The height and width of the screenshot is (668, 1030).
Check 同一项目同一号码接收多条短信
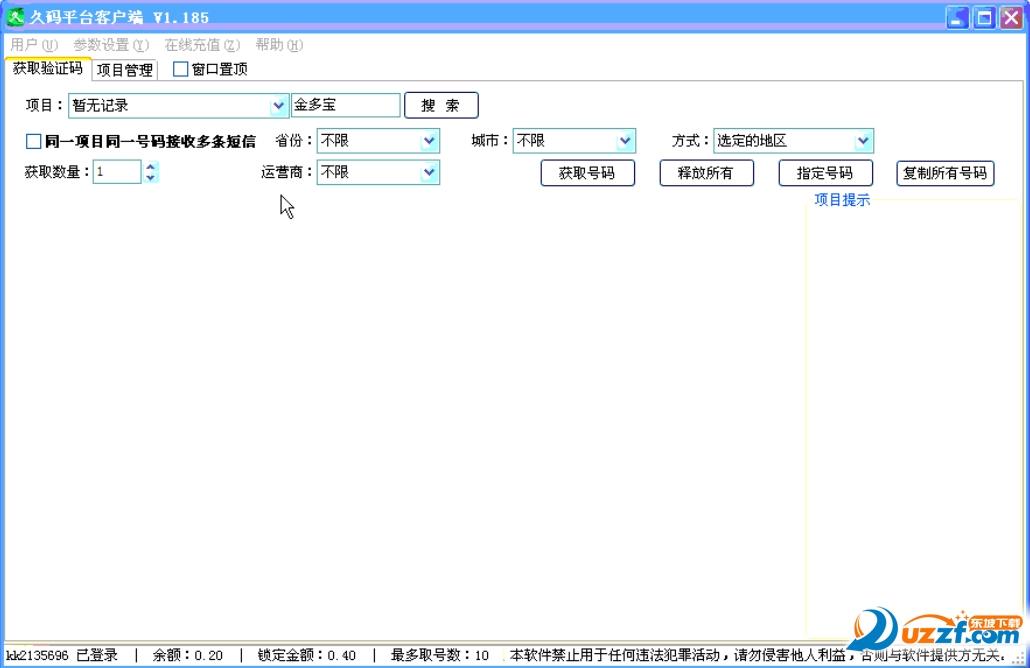point(33,140)
